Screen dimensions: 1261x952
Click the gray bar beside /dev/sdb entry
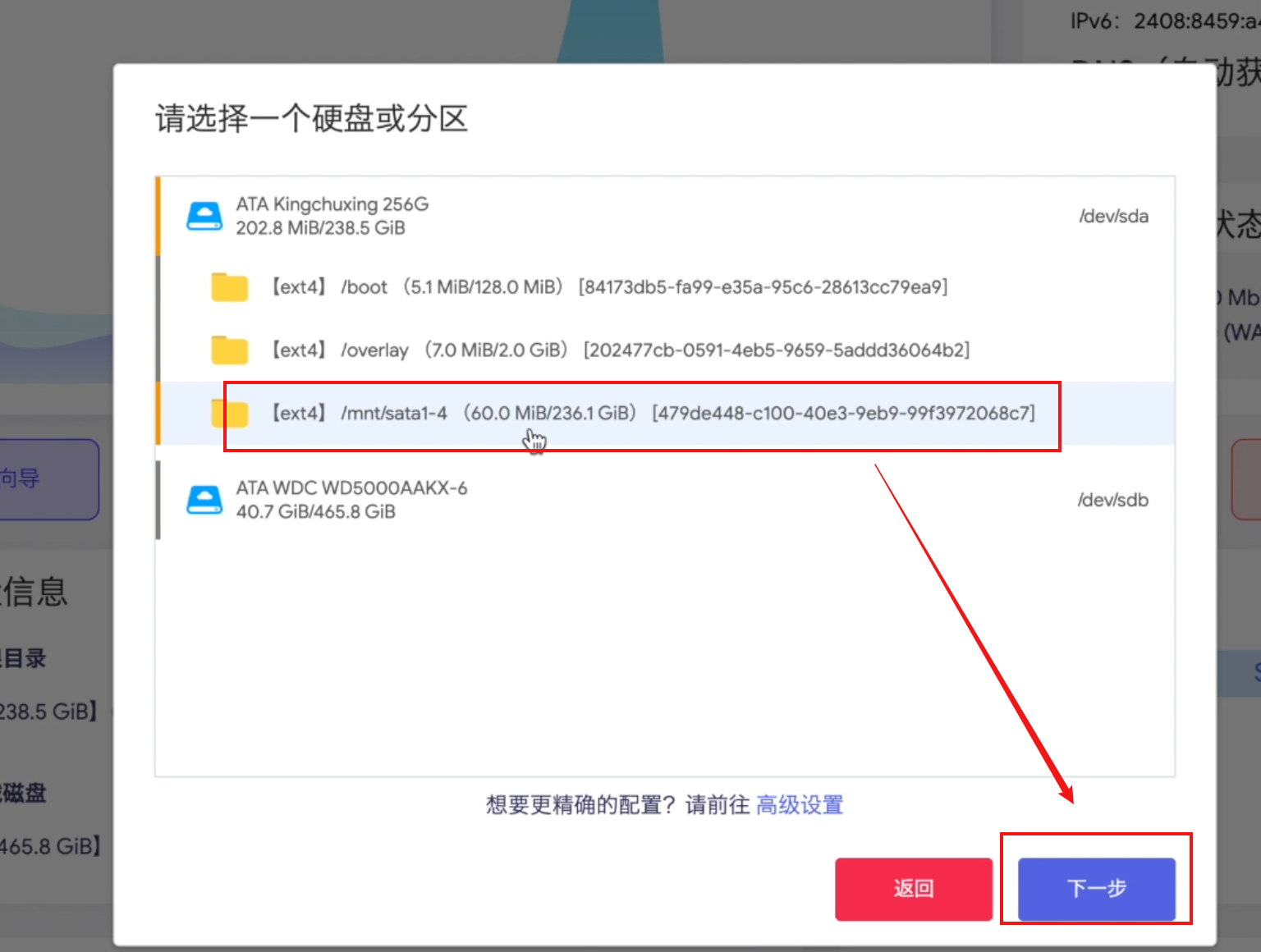pos(158,499)
